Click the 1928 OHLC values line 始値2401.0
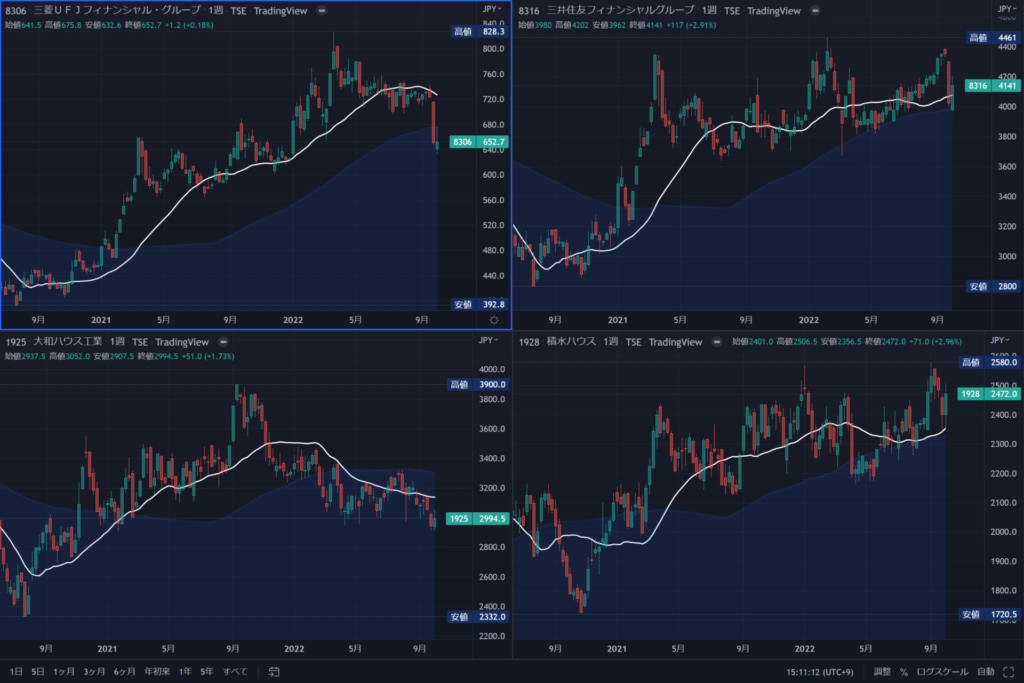Screen dimensions: 1024x683 click(847, 342)
